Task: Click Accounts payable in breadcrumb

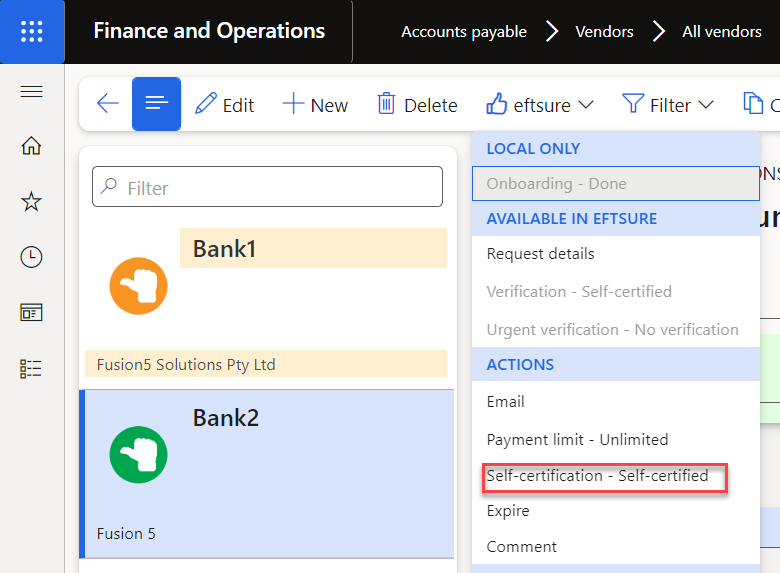Action: click(464, 31)
